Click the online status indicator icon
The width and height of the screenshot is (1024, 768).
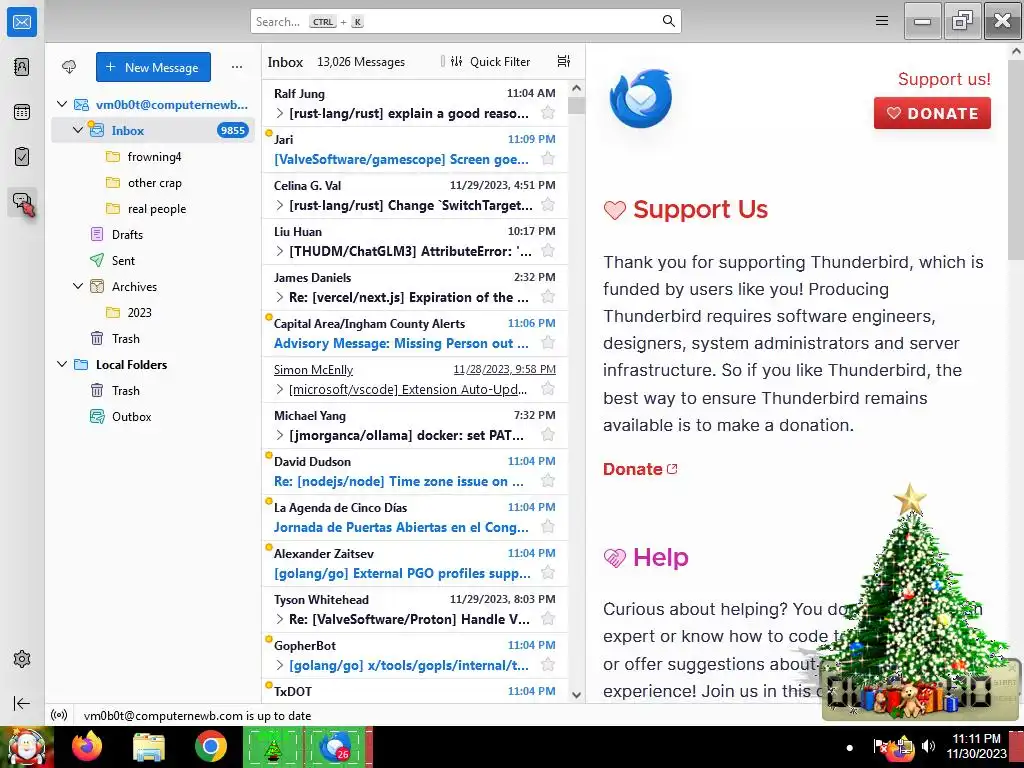click(59, 715)
